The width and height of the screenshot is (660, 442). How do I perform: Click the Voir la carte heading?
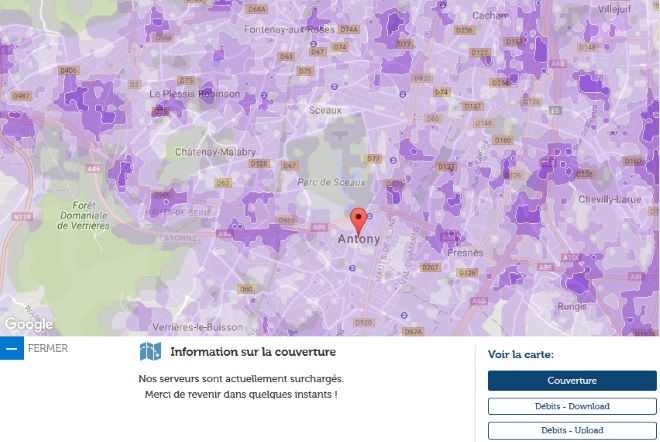521,354
